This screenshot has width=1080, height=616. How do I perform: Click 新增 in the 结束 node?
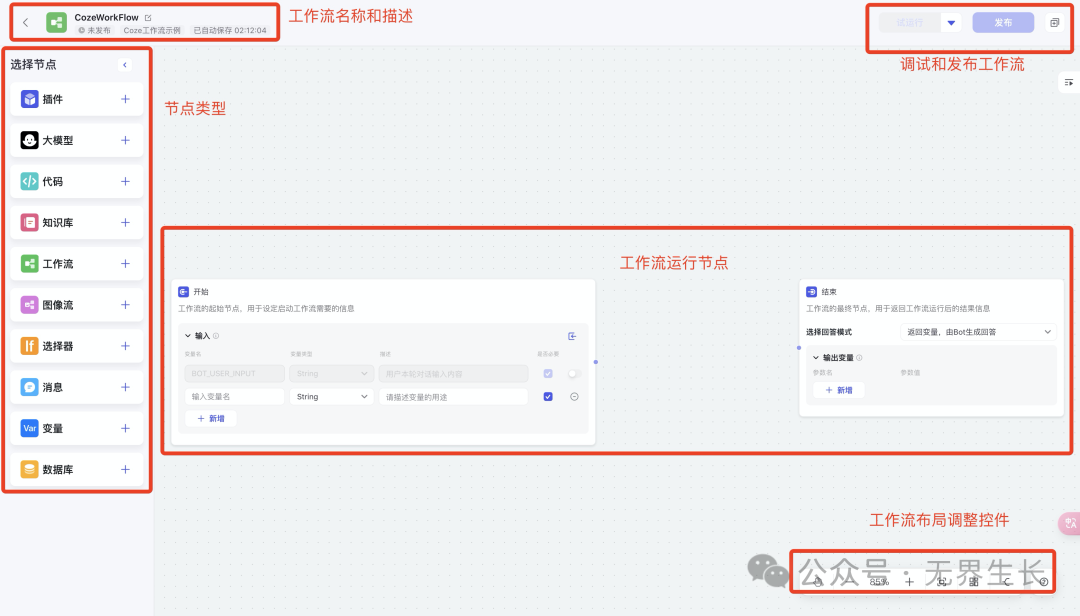pos(839,390)
